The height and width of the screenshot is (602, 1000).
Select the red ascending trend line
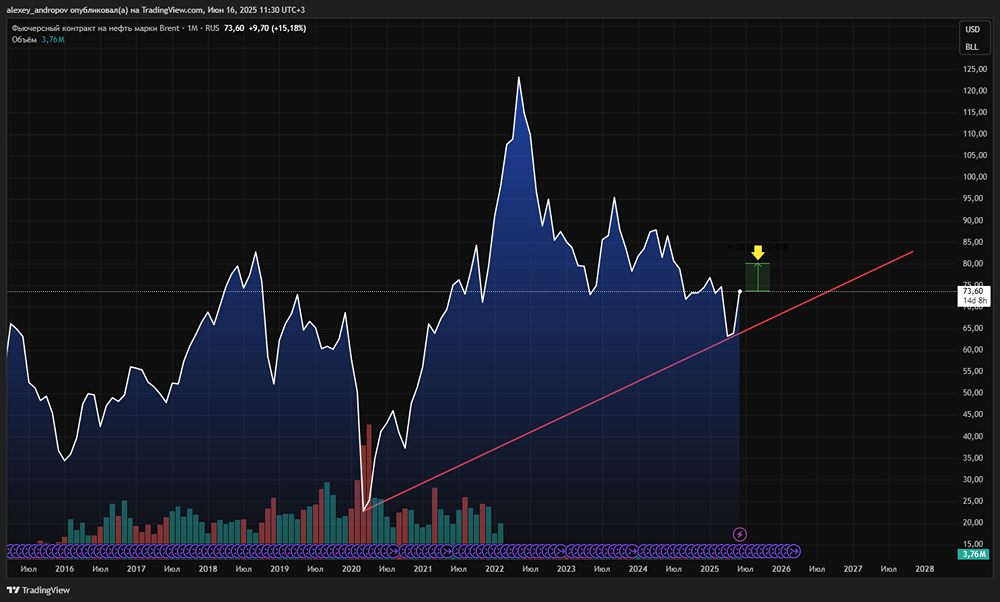[638, 381]
